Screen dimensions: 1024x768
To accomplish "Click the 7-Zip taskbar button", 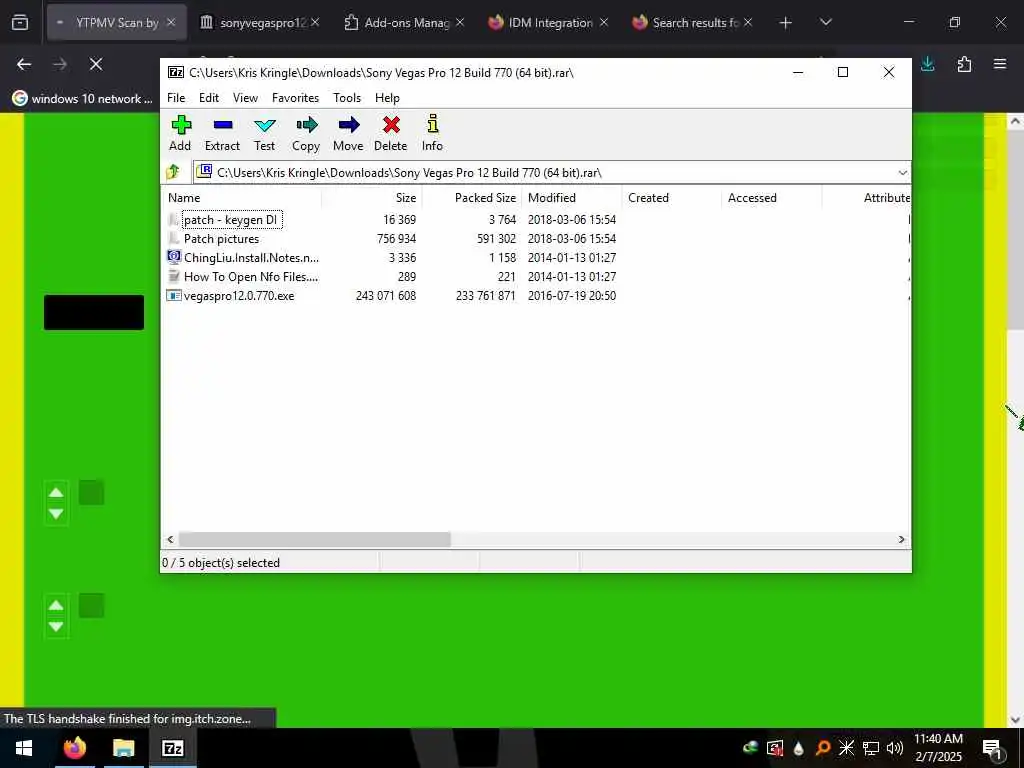I will point(172,748).
